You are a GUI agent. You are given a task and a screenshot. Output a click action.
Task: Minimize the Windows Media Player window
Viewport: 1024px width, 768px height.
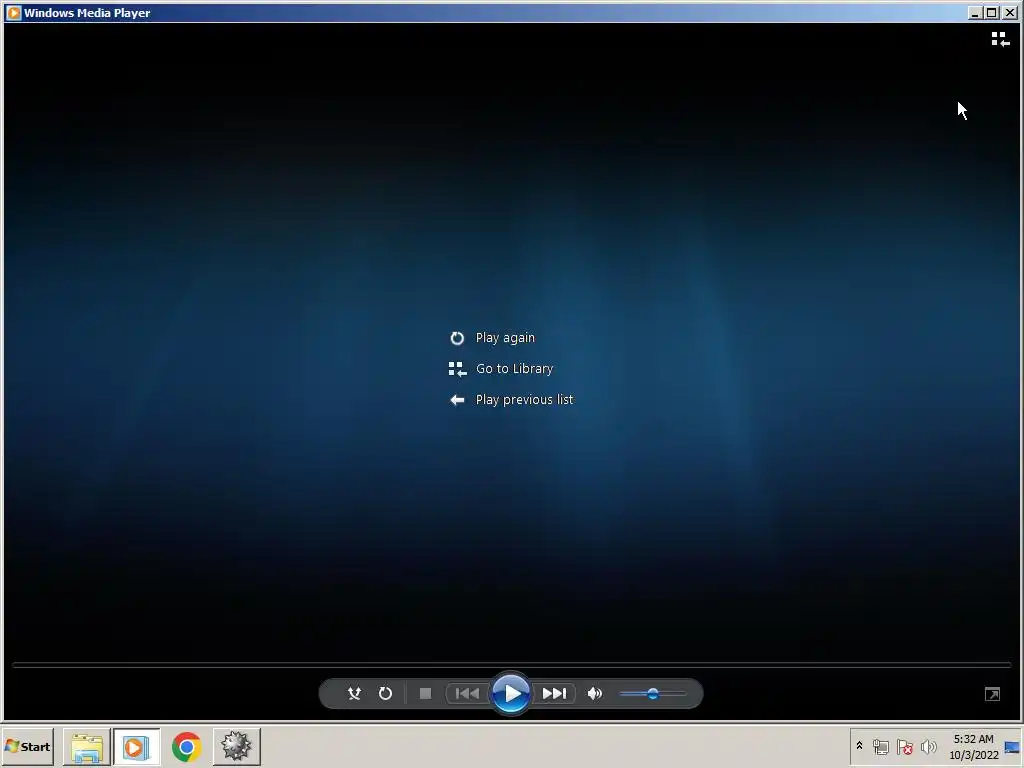tap(975, 12)
